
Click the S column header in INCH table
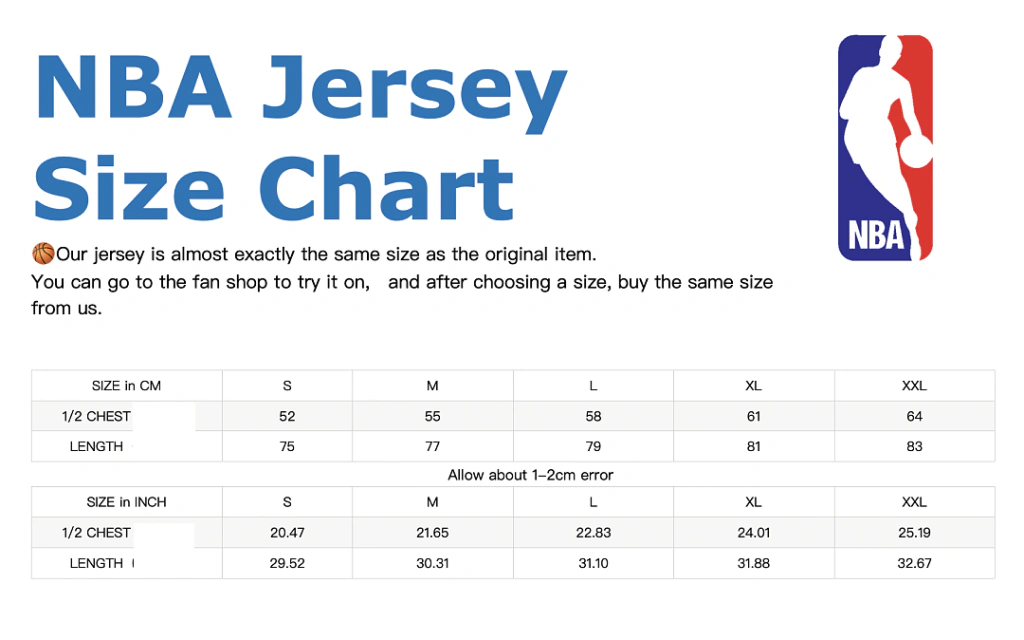click(x=287, y=502)
